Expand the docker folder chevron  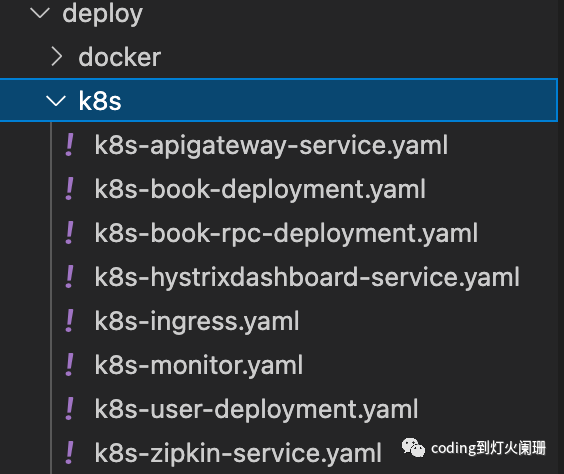coord(57,57)
